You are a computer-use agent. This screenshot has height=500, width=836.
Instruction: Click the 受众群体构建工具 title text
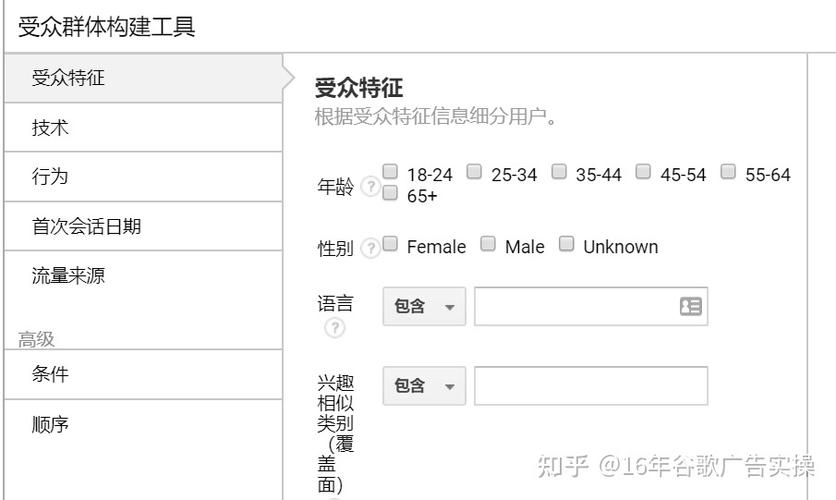(x=107, y=27)
